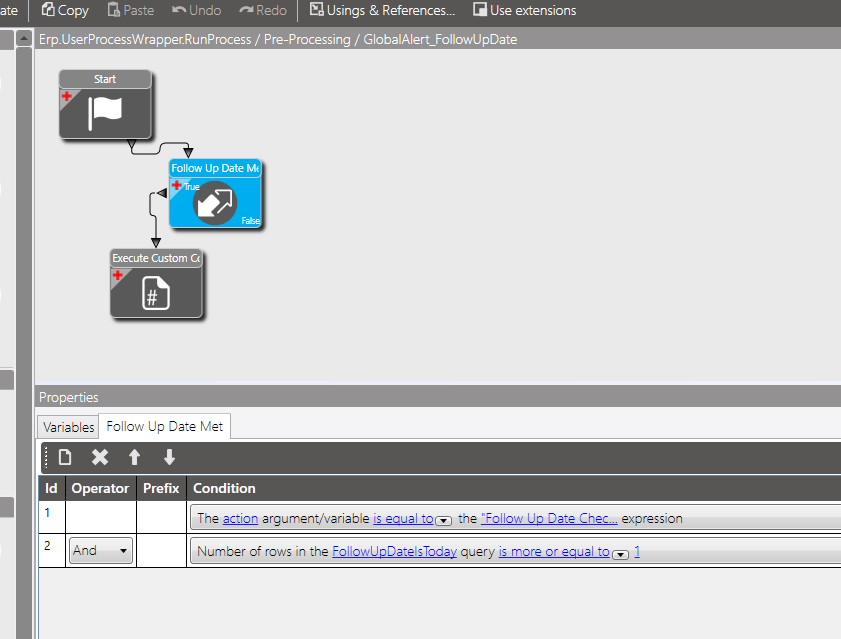Open Usings & References dialog
Viewport: 841px width, 639px height.
(x=382, y=10)
